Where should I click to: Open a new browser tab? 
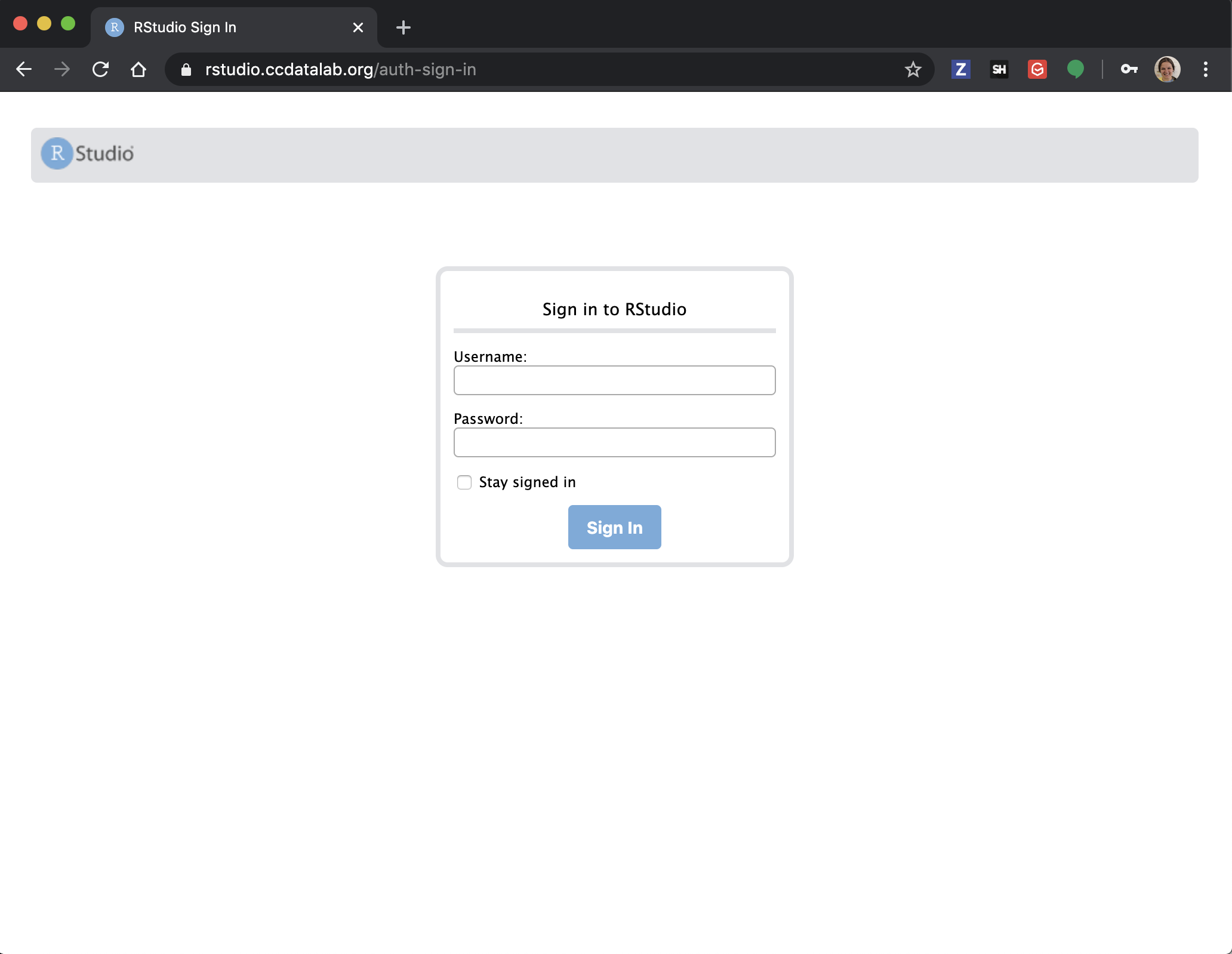(404, 27)
